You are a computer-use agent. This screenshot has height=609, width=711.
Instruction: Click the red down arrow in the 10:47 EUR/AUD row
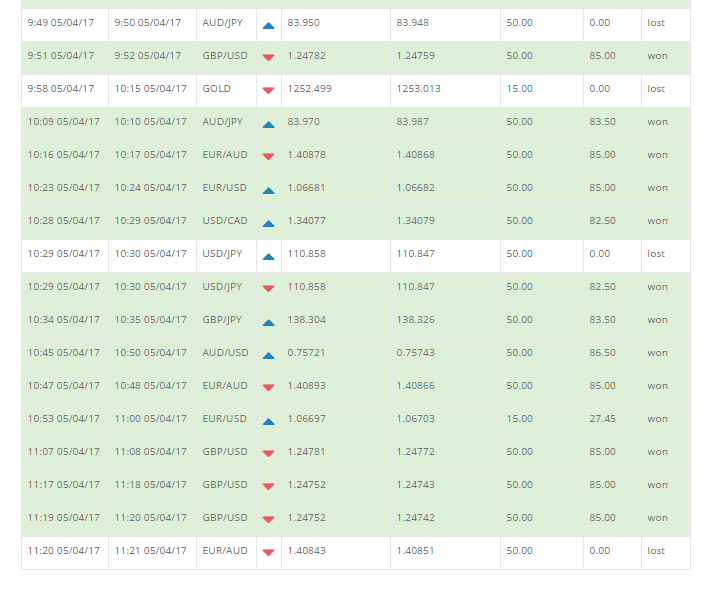click(268, 388)
